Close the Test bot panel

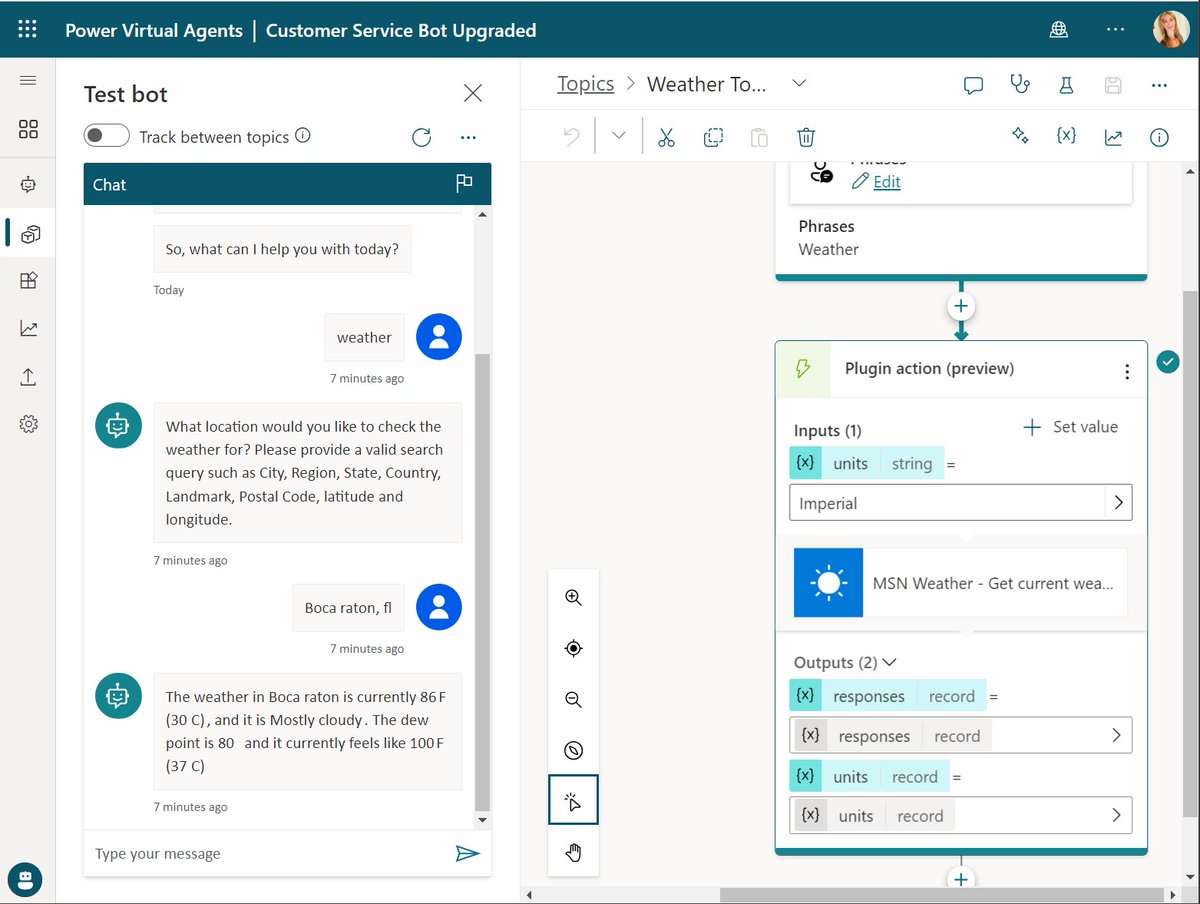tap(473, 93)
